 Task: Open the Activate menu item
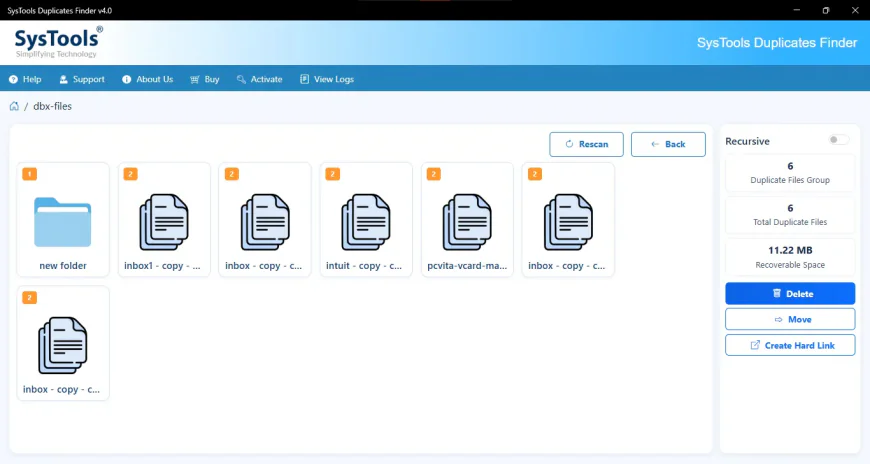[259, 79]
